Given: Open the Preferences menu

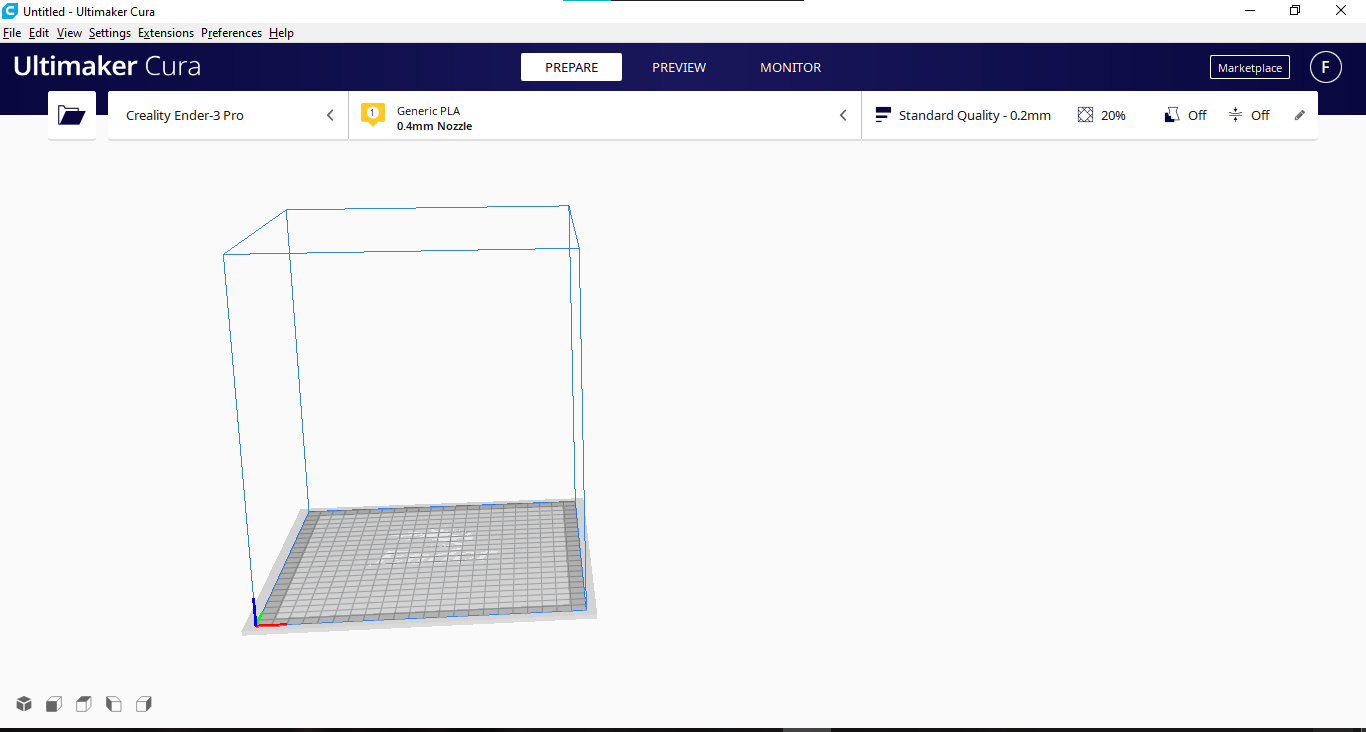Looking at the screenshot, I should tap(231, 33).
